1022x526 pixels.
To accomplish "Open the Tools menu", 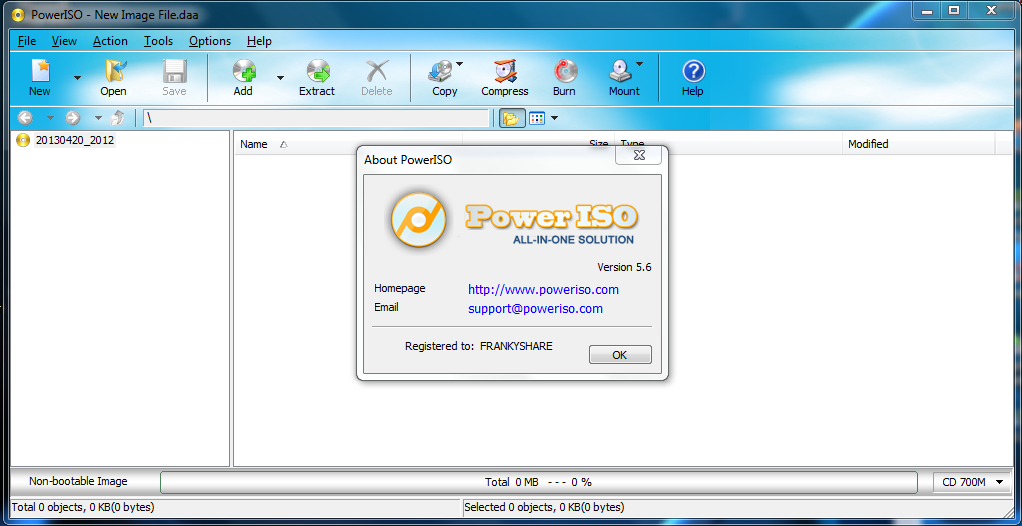I will (158, 41).
